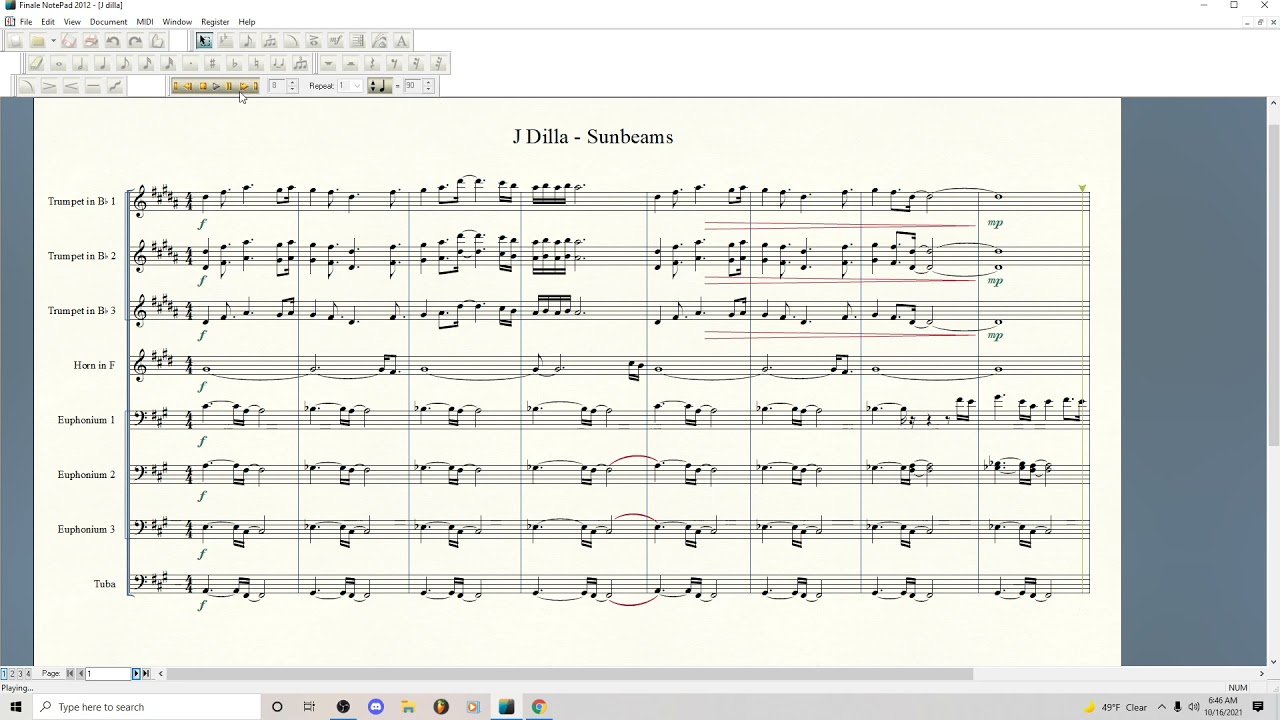This screenshot has height=720, width=1280.
Task: Jump to last page button
Action: pyautogui.click(x=146, y=674)
